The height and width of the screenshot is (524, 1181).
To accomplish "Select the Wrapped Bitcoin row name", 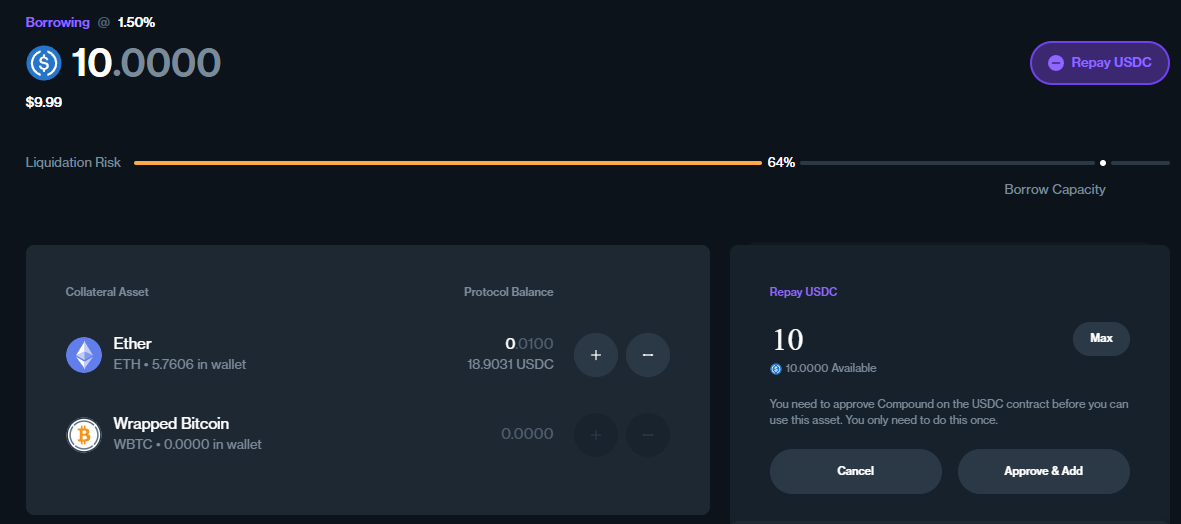I will [171, 424].
